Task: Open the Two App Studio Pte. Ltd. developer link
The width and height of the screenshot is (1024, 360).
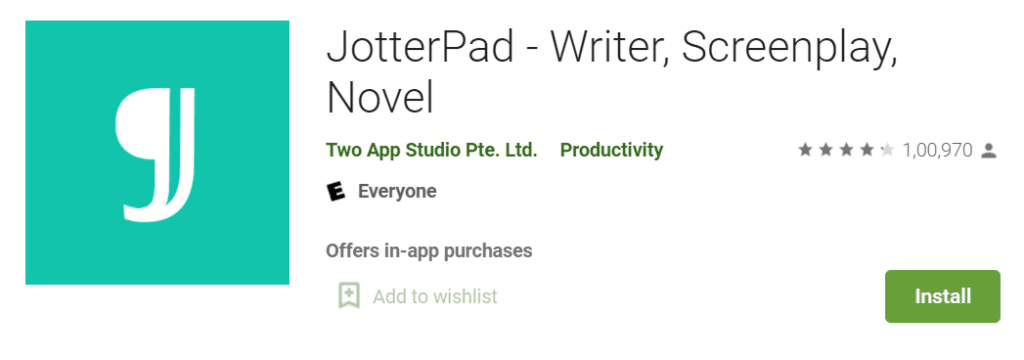Action: pyautogui.click(x=432, y=150)
